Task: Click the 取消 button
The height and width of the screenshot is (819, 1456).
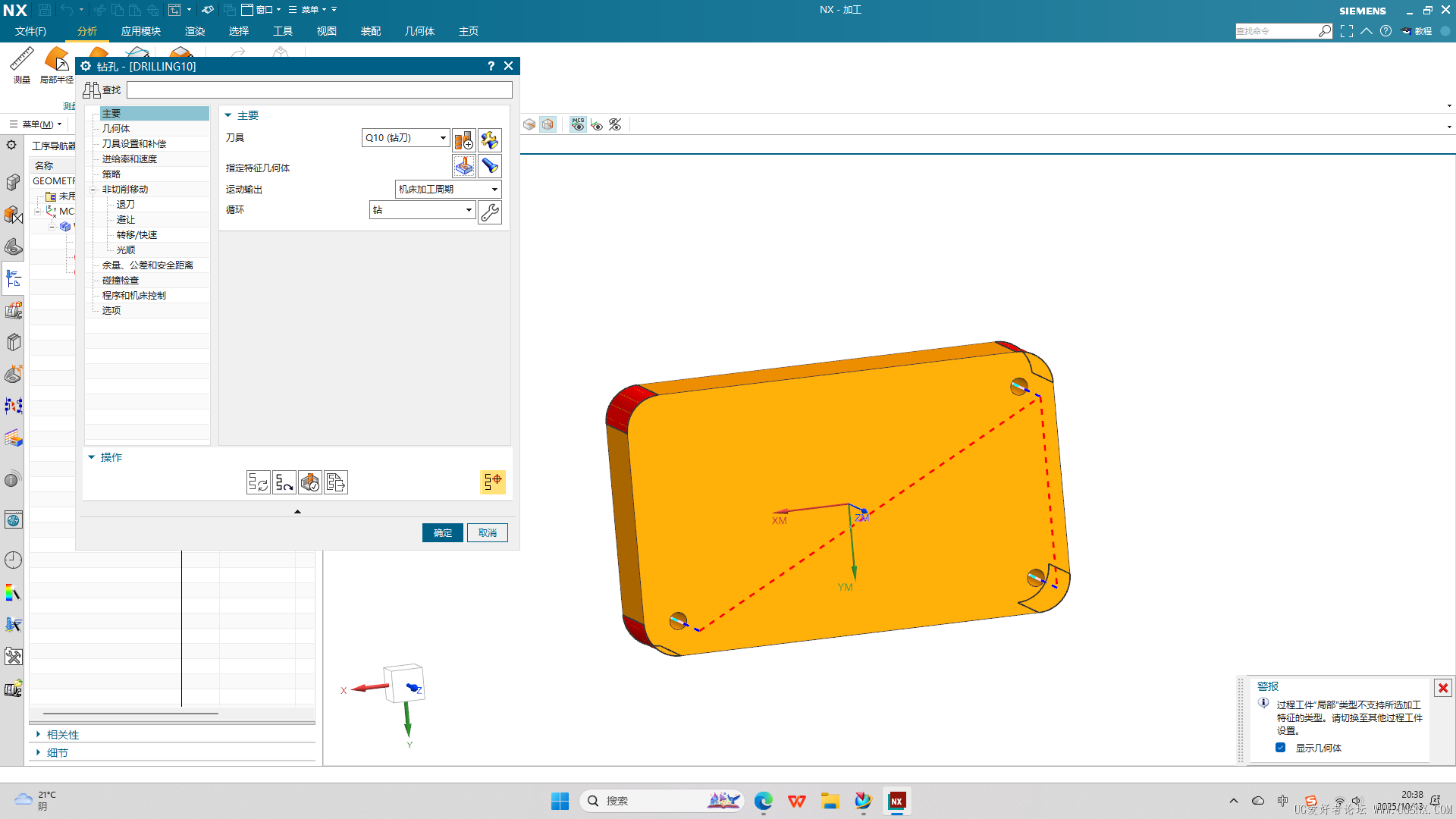Action: [x=487, y=533]
